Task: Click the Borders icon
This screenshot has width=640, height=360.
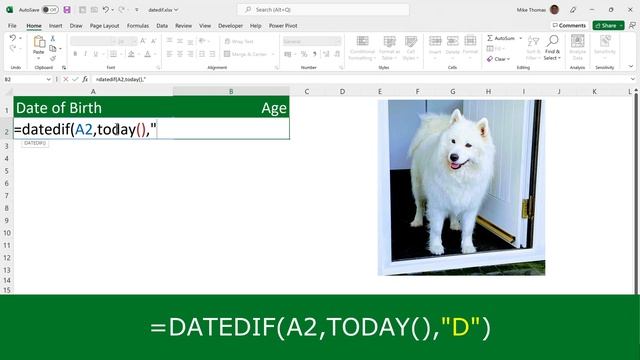Action: click(113, 54)
